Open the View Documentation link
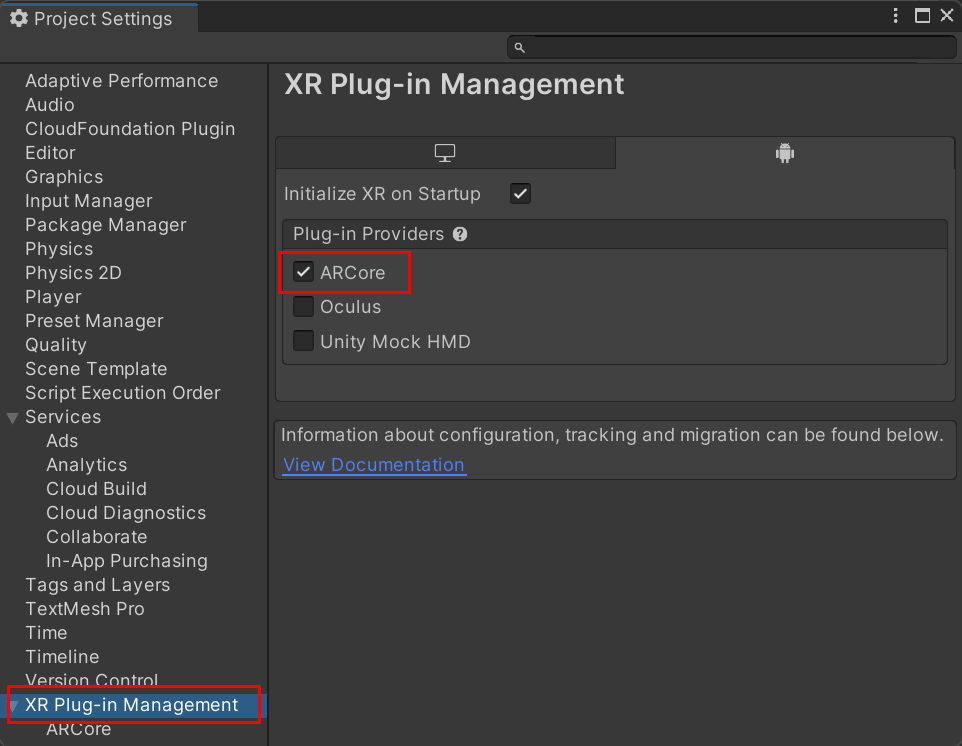 374,465
